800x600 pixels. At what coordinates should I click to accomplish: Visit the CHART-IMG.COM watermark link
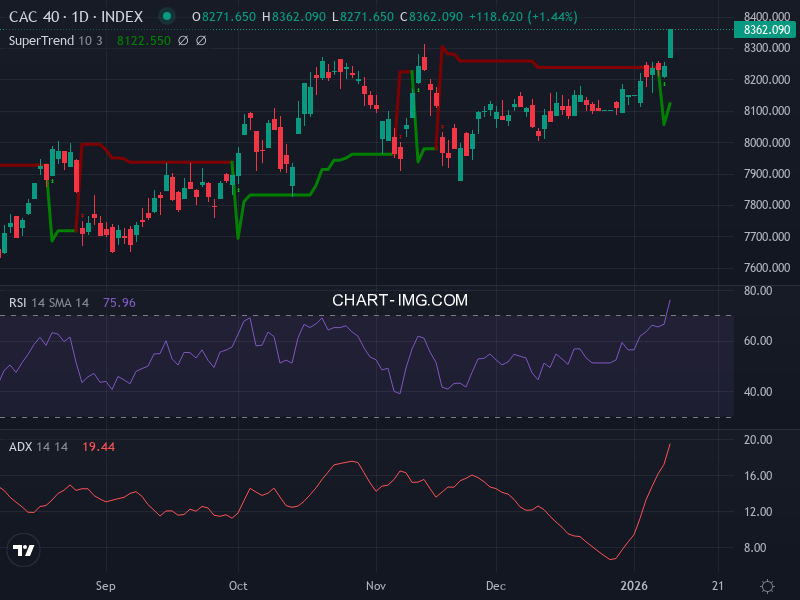click(398, 298)
